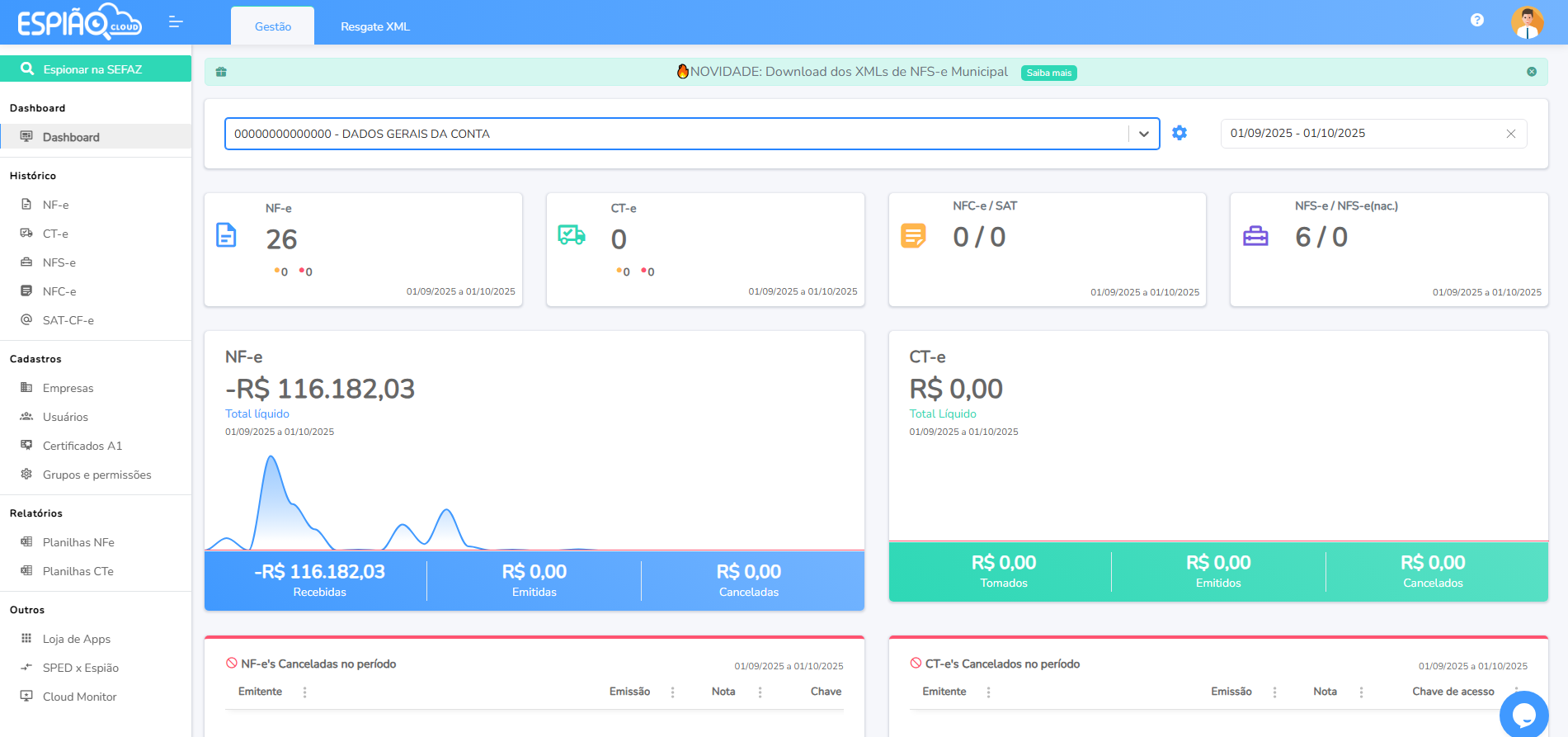Clear the date range with the X
The image size is (1568, 737).
tap(1511, 134)
